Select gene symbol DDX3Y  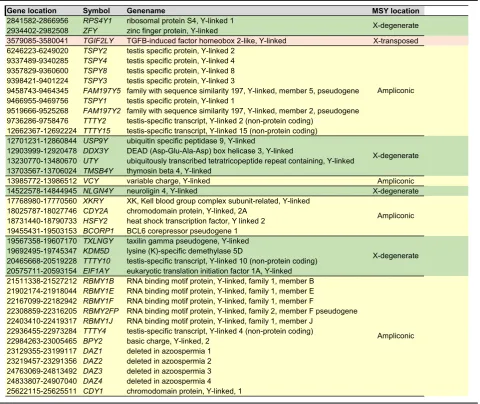click(96, 151)
